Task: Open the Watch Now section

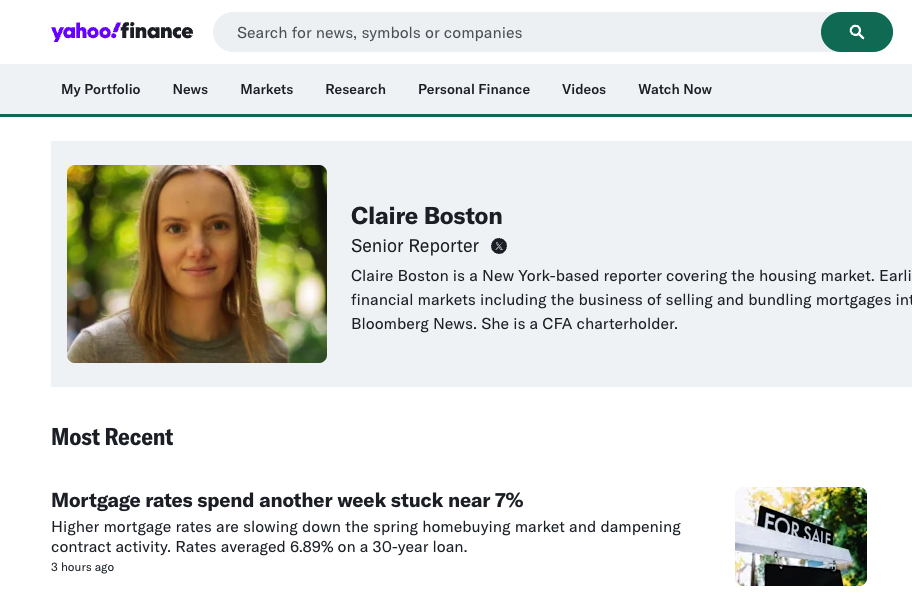Action: 674,89
